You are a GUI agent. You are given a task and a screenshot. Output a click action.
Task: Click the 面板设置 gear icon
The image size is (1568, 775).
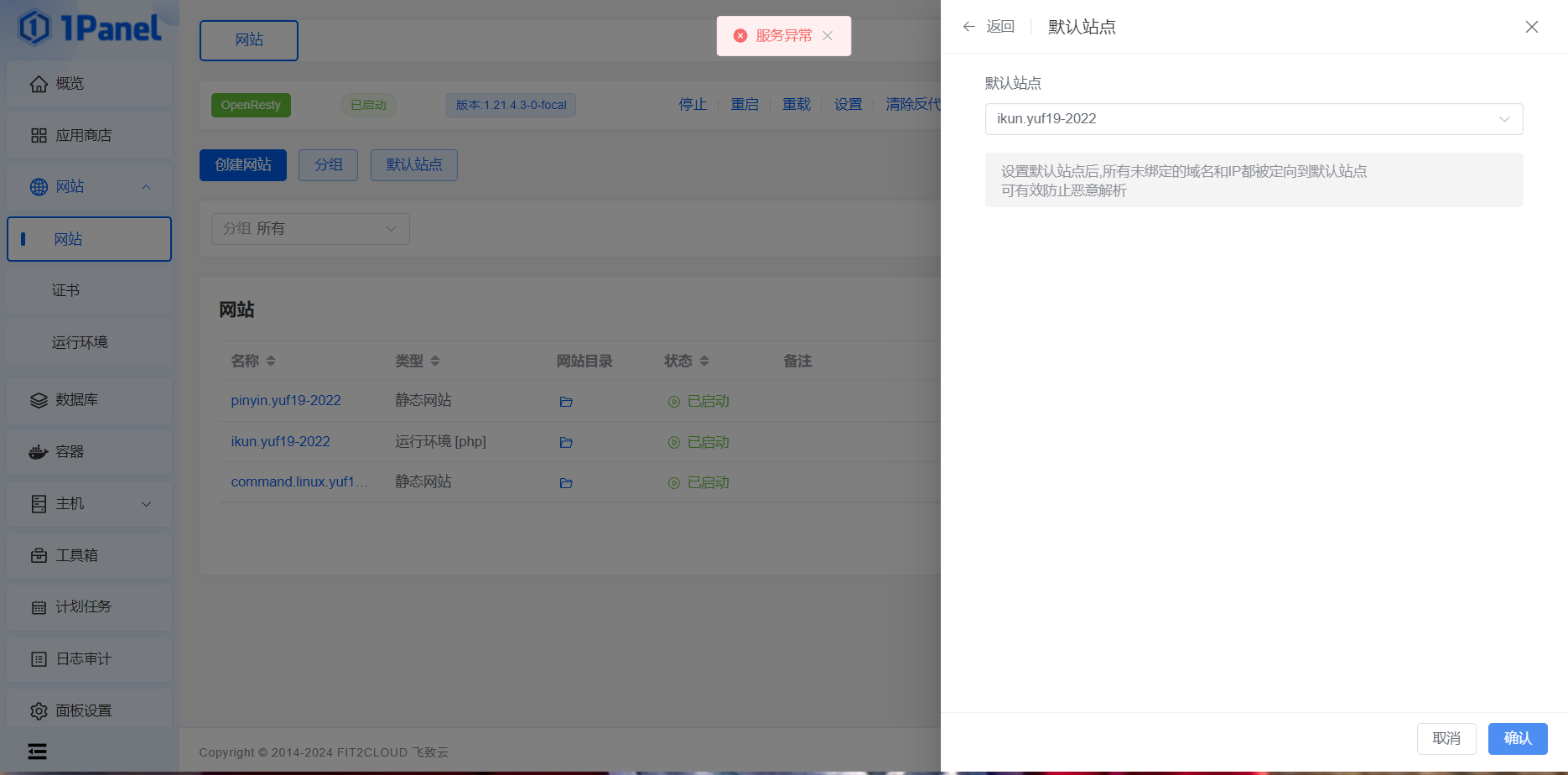(x=39, y=711)
